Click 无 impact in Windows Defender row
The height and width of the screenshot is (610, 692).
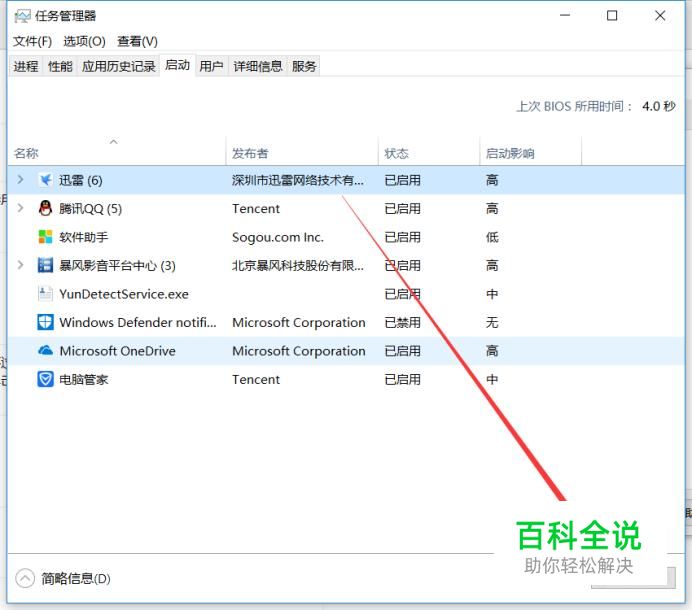click(492, 322)
